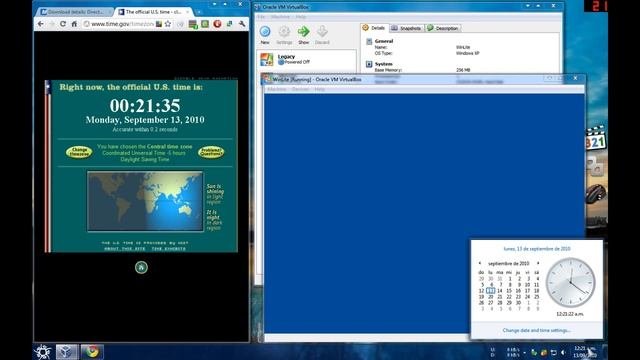Click the Time Exhibits link
Image resolution: width=640 pixels, height=360 pixels.
(x=169, y=249)
